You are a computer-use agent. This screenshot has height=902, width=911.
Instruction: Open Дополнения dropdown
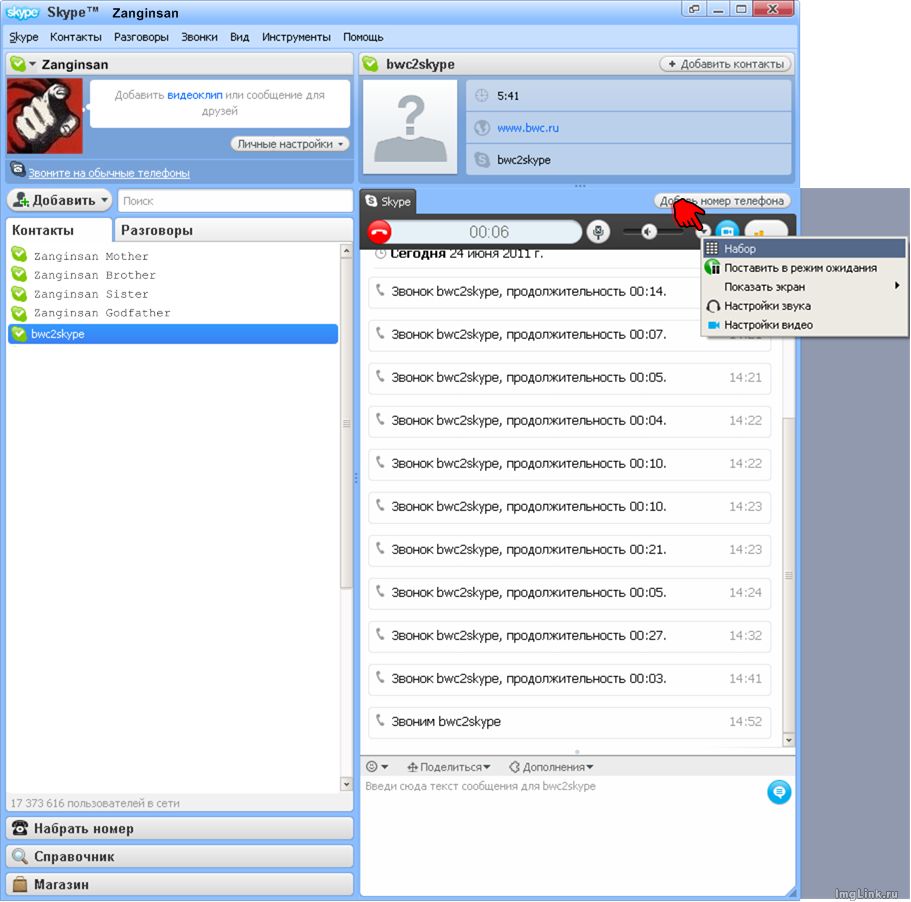(x=551, y=767)
